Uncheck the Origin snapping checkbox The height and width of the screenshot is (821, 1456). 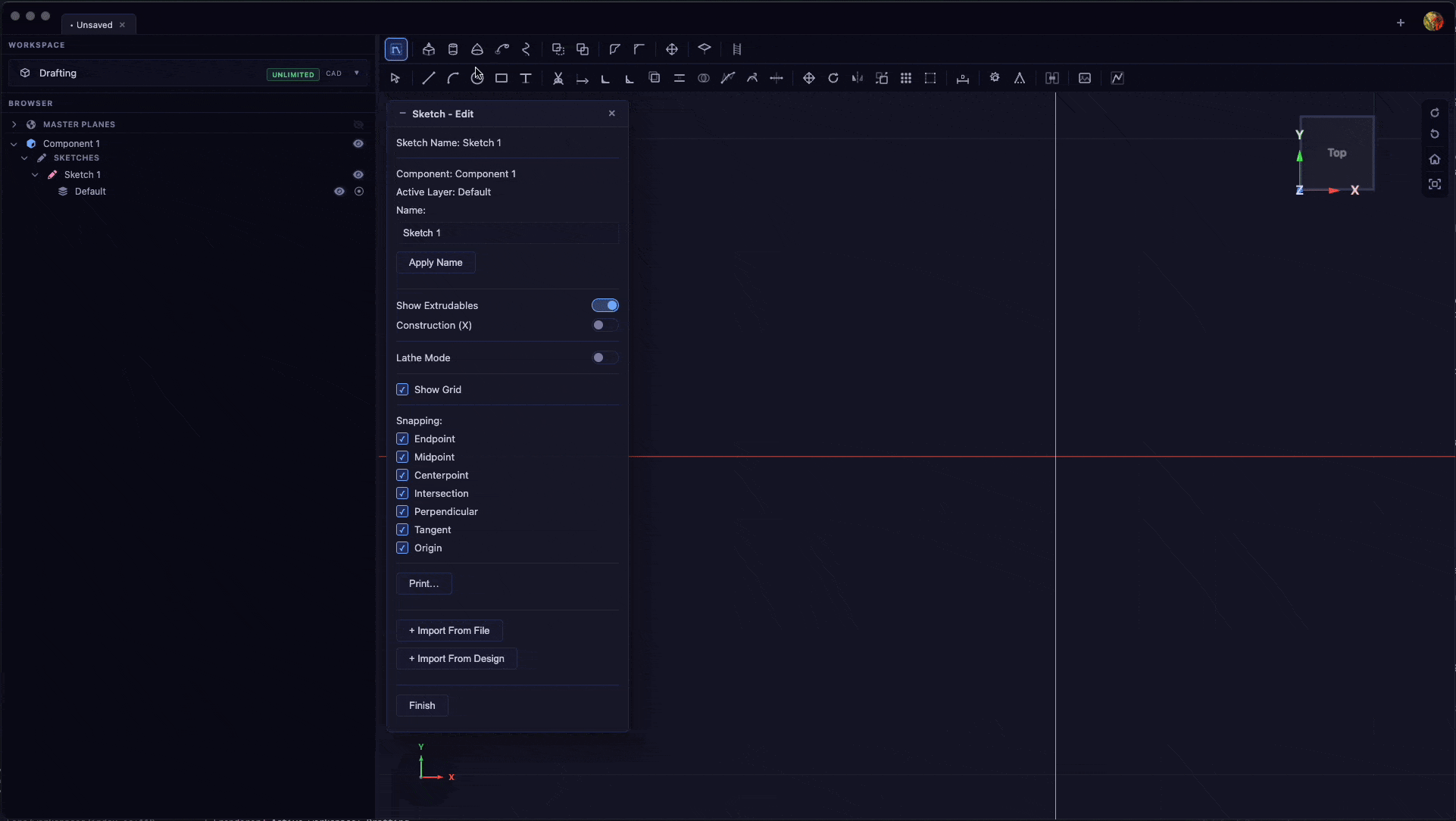[402, 548]
